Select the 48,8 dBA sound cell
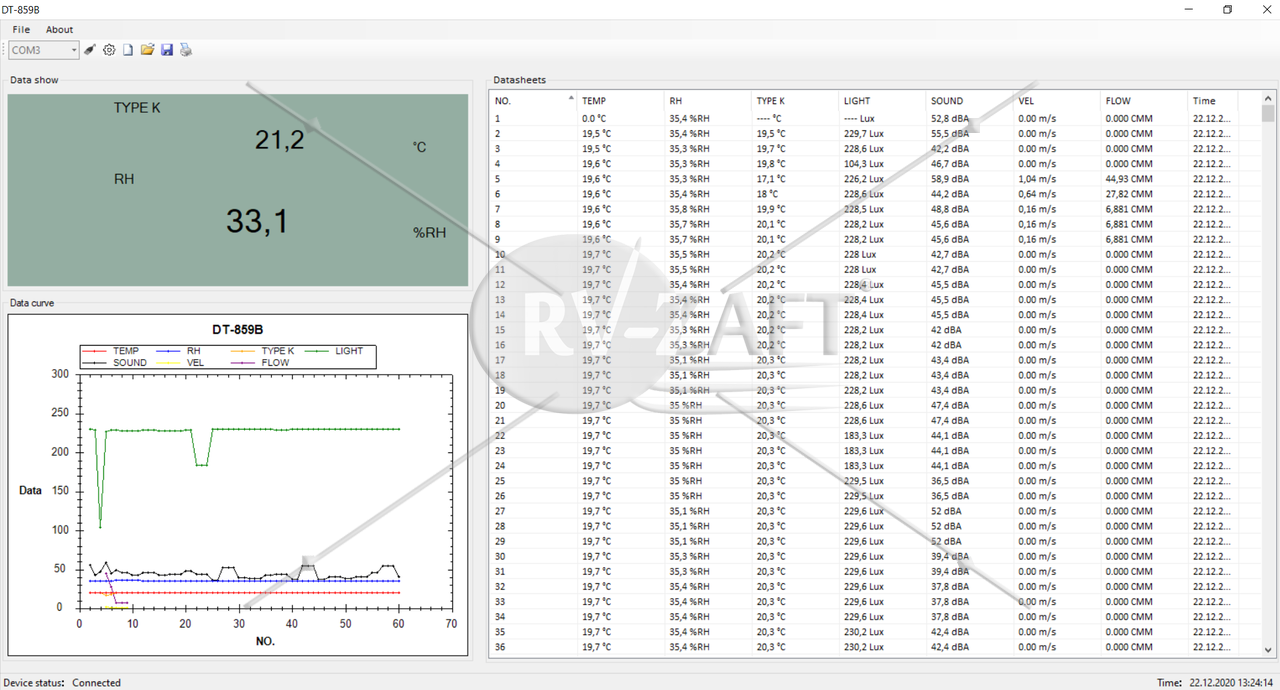This screenshot has height=690, width=1280. click(950, 209)
